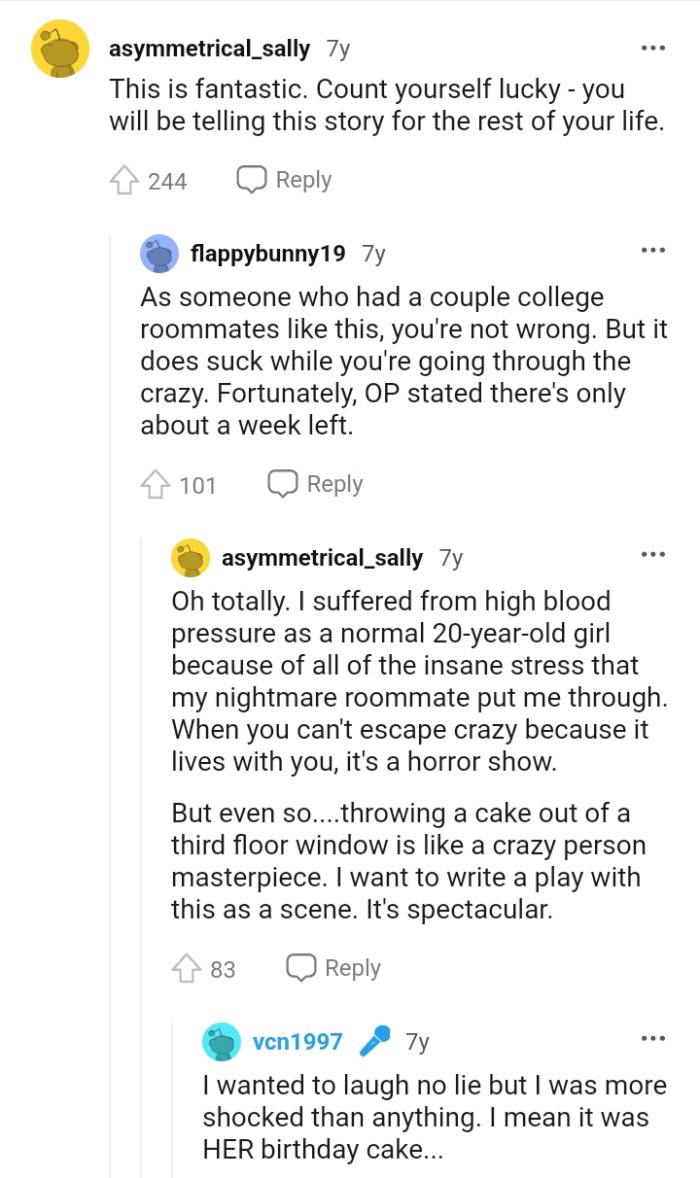
Task: Click flappybunny19's blue avatar
Action: tap(160, 253)
